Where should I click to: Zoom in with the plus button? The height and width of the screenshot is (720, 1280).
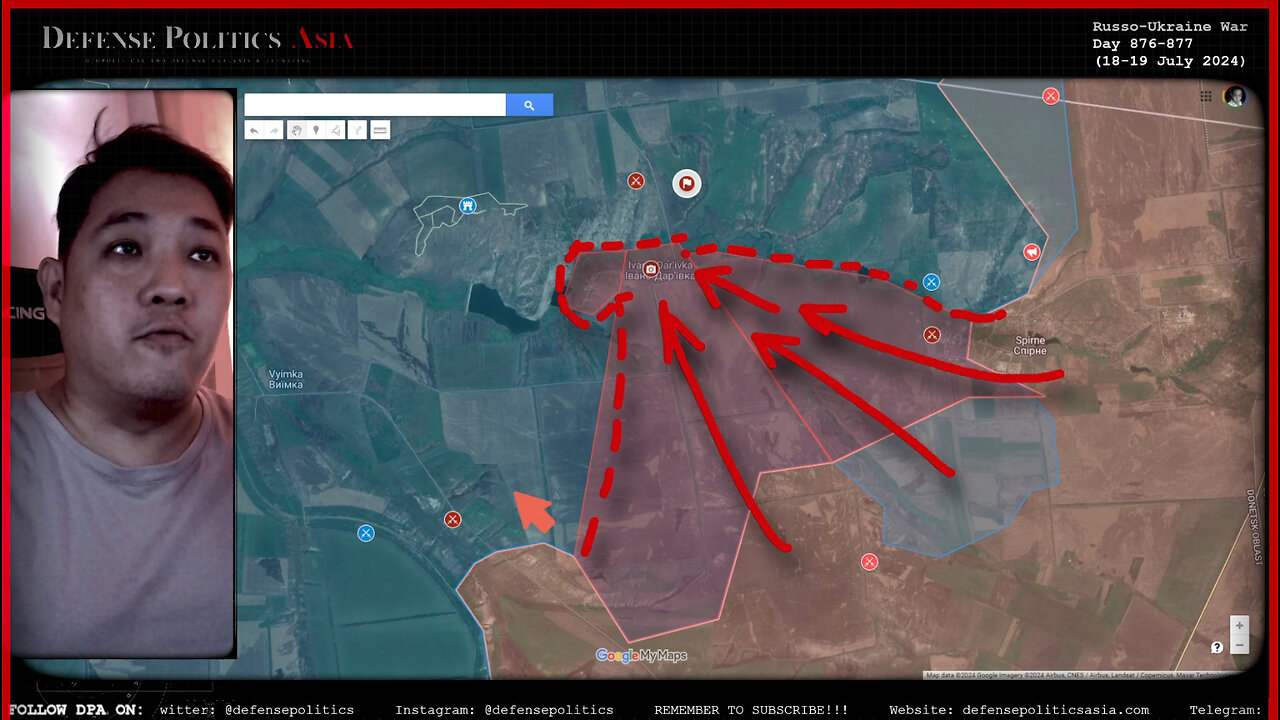tap(1240, 625)
